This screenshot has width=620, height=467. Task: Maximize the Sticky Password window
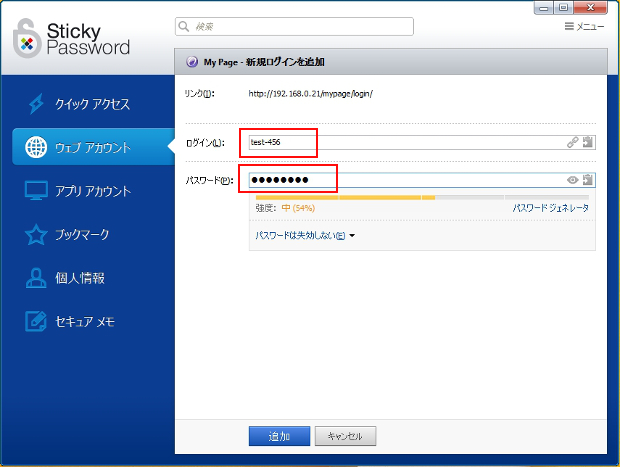pos(563,8)
